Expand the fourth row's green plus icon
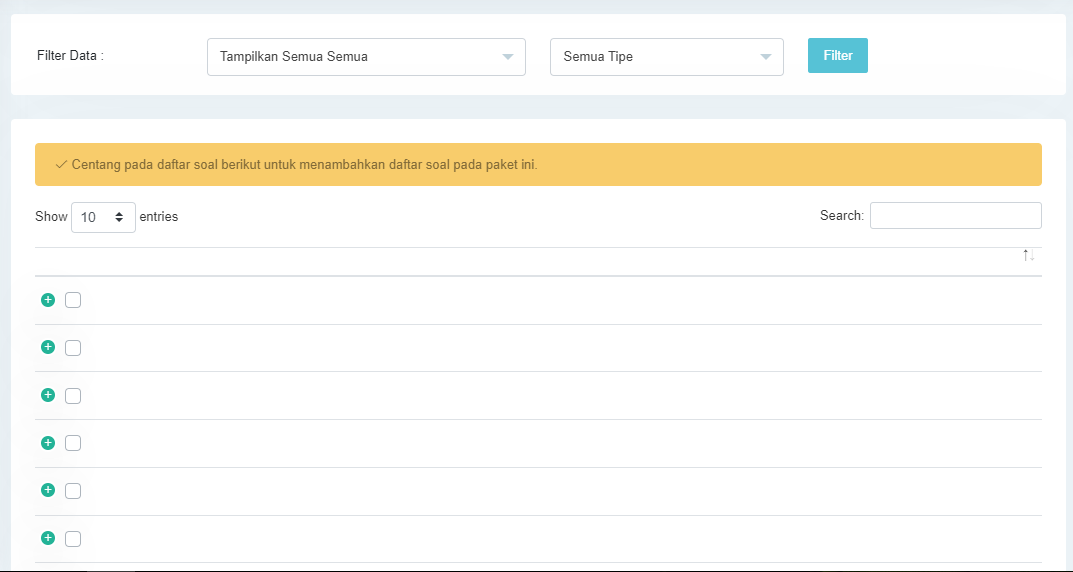 click(x=47, y=443)
